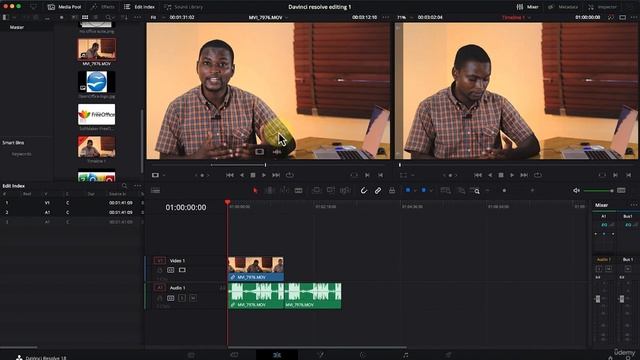
Task: Play the timeline viewer forward
Action: coord(512,175)
